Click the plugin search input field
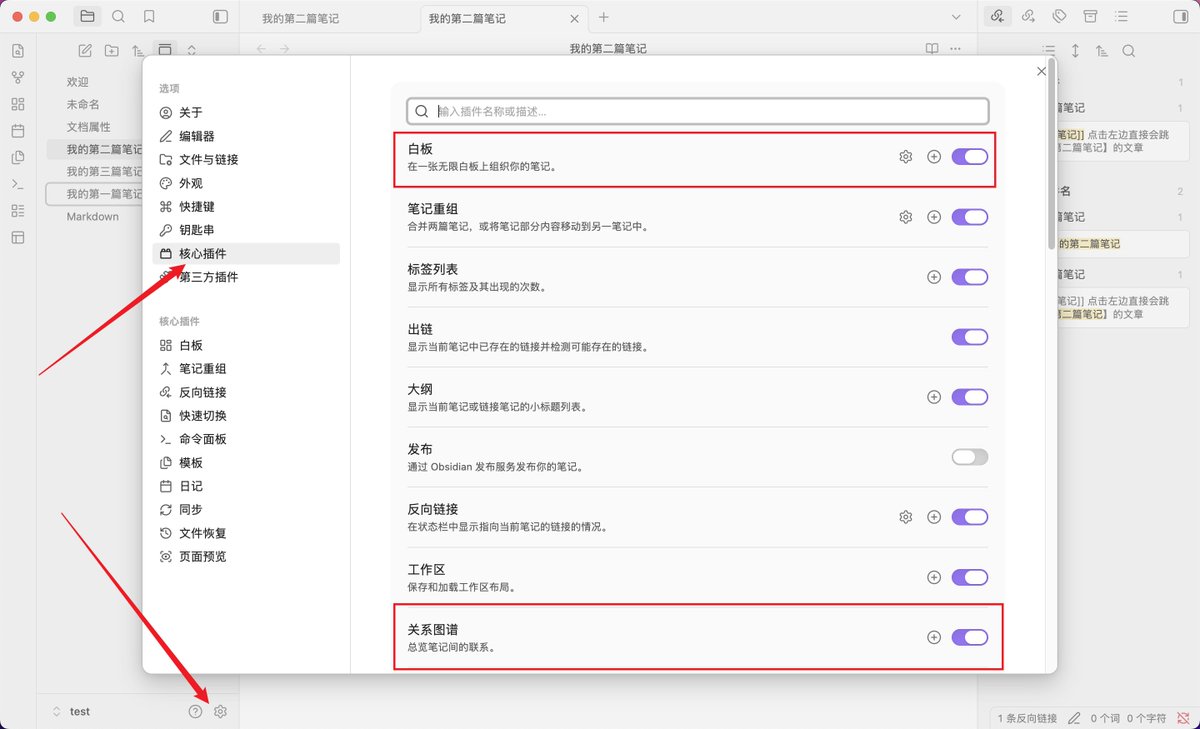1200x729 pixels. [698, 111]
